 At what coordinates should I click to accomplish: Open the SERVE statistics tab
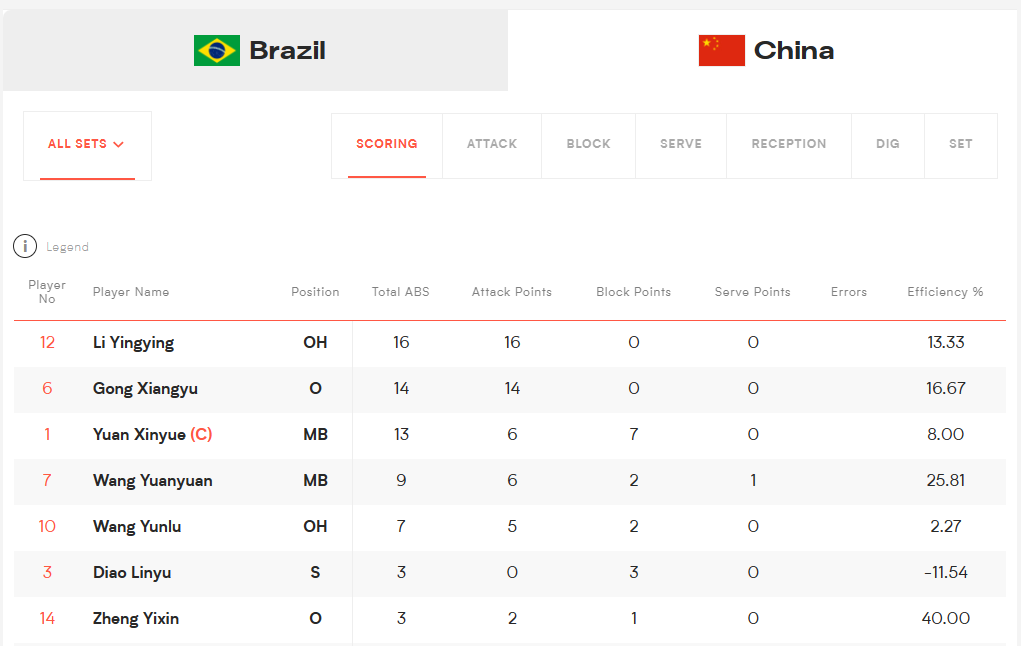(680, 145)
